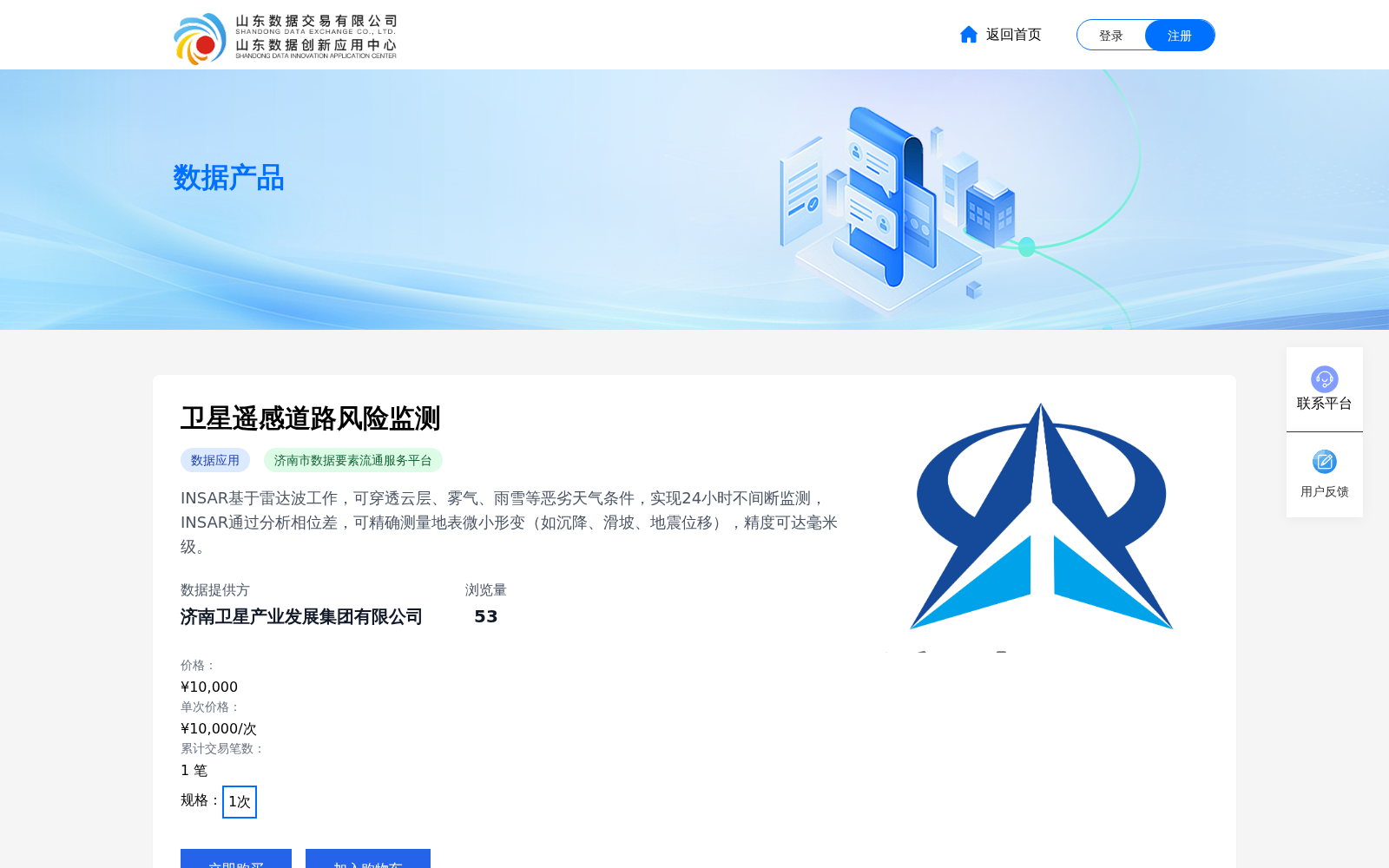The image size is (1389, 868).
Task: Click the 数据提供方 label
Action: 215,589
